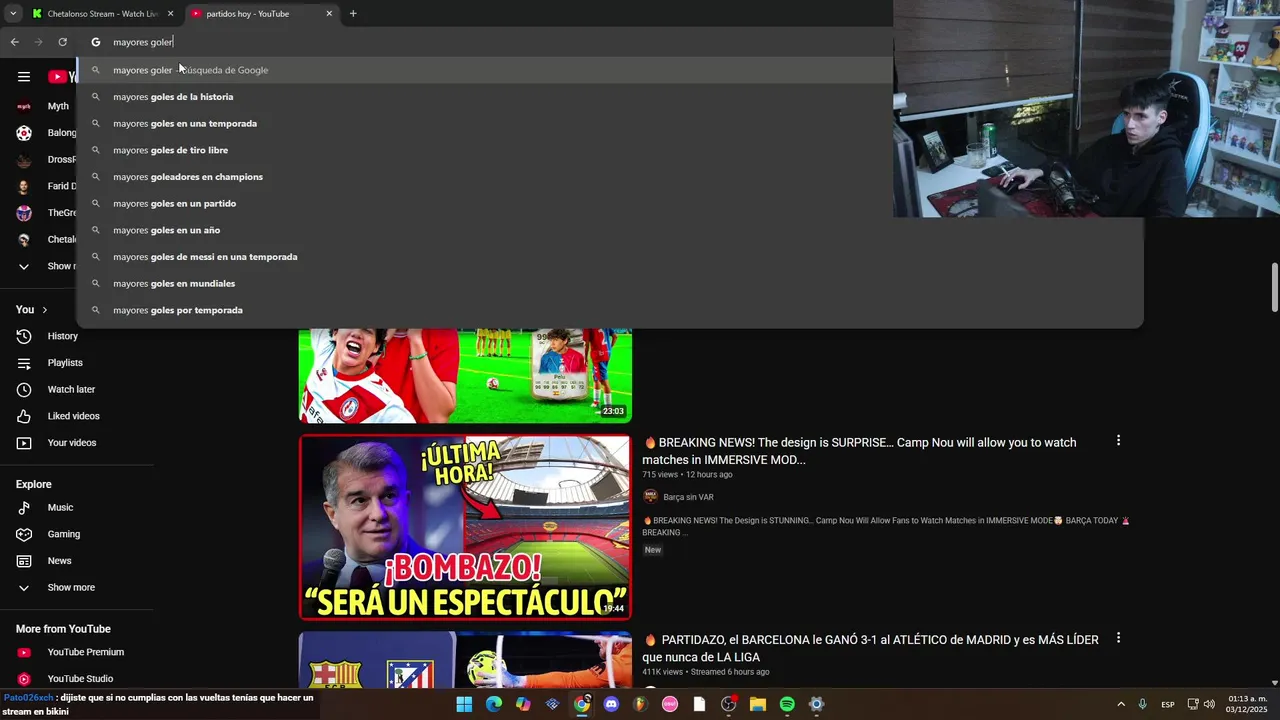This screenshot has height=720, width=1280.
Task: Select 'mayores goles de messi en una temporada'
Action: tap(610, 257)
